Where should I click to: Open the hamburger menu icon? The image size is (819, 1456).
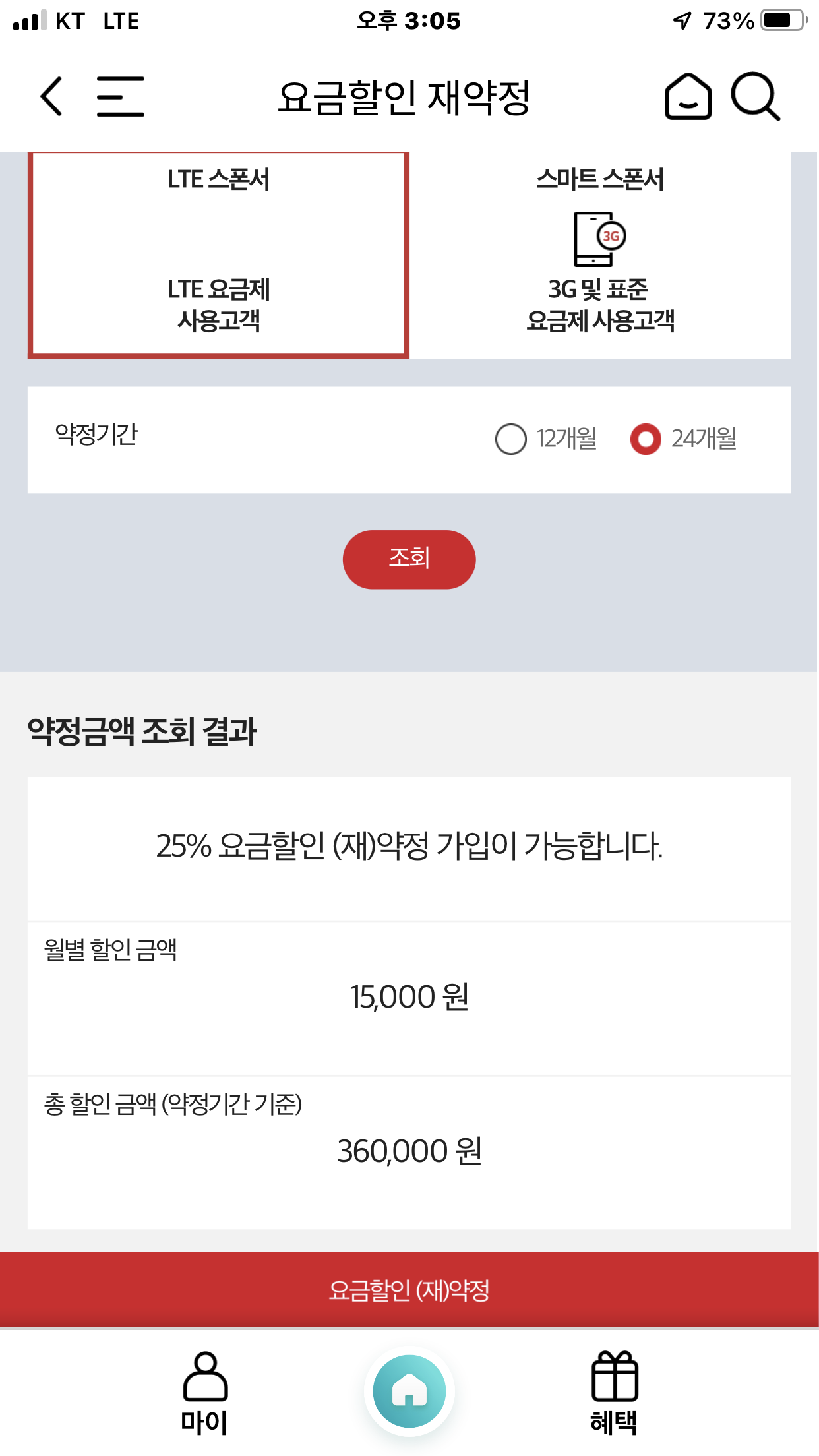[120, 96]
